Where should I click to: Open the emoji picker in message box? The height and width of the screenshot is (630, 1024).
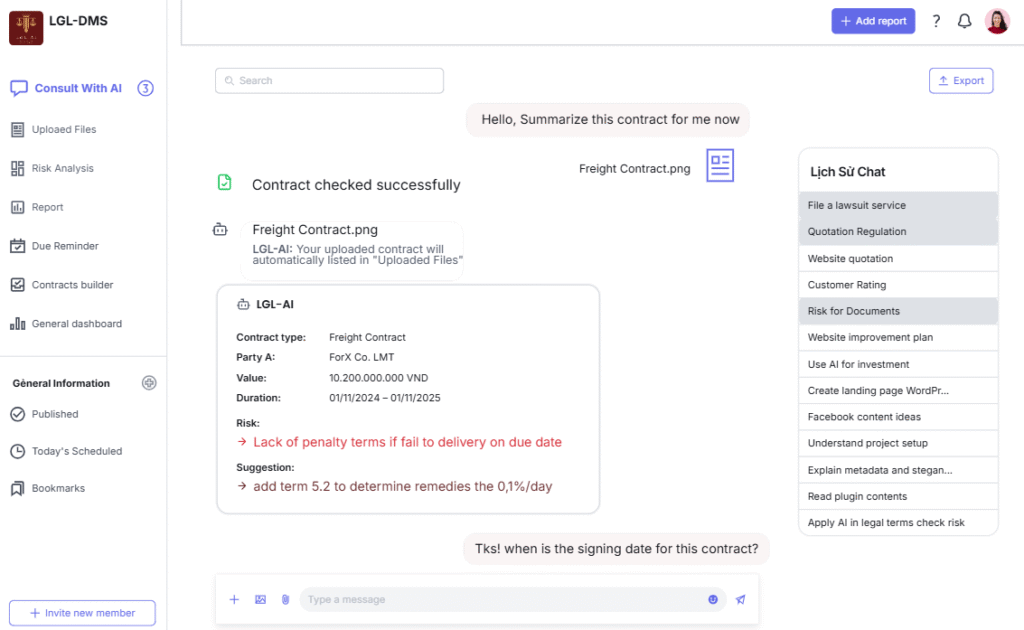[x=713, y=600]
